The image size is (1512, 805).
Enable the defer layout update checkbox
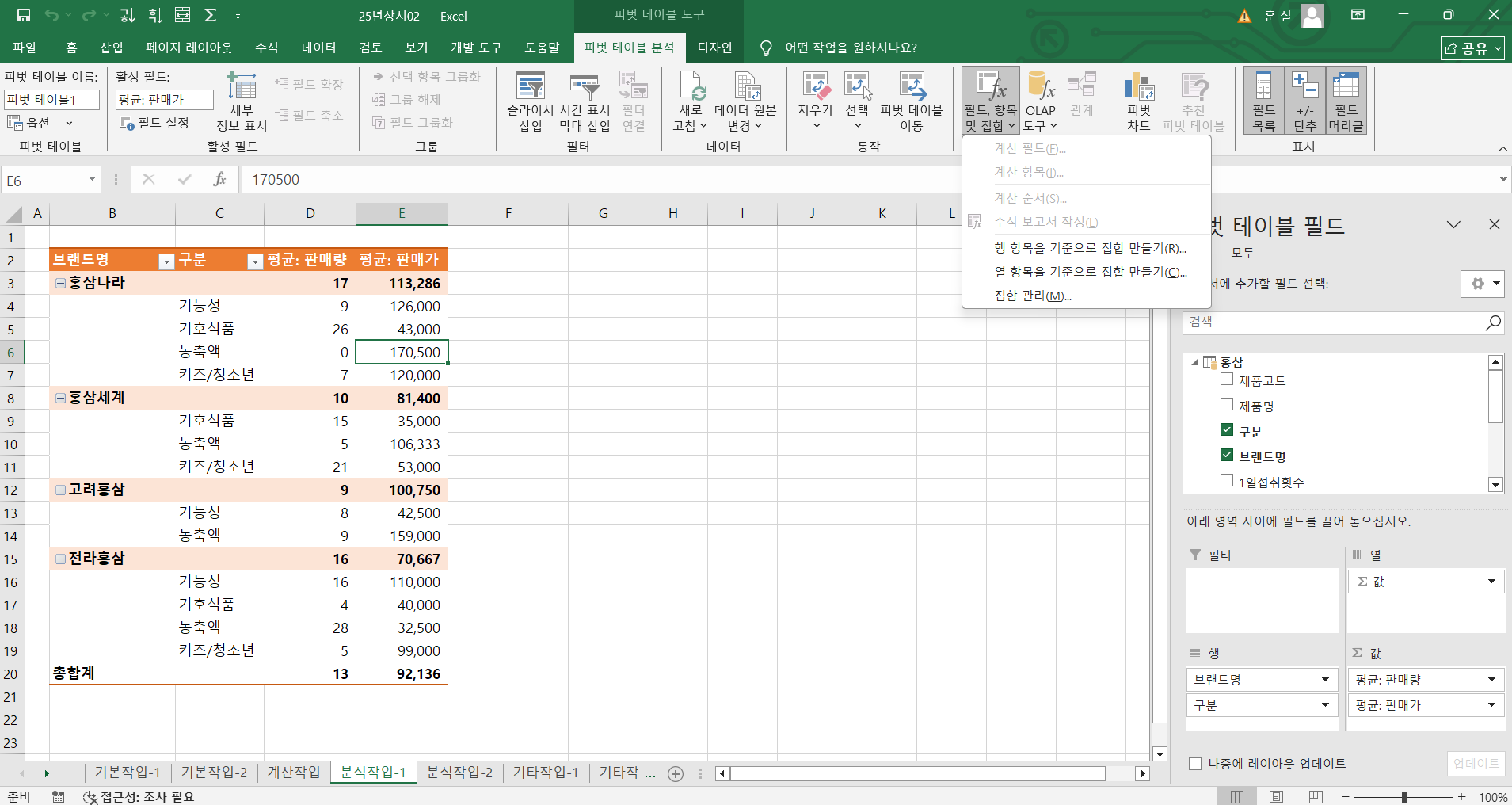tap(1195, 764)
